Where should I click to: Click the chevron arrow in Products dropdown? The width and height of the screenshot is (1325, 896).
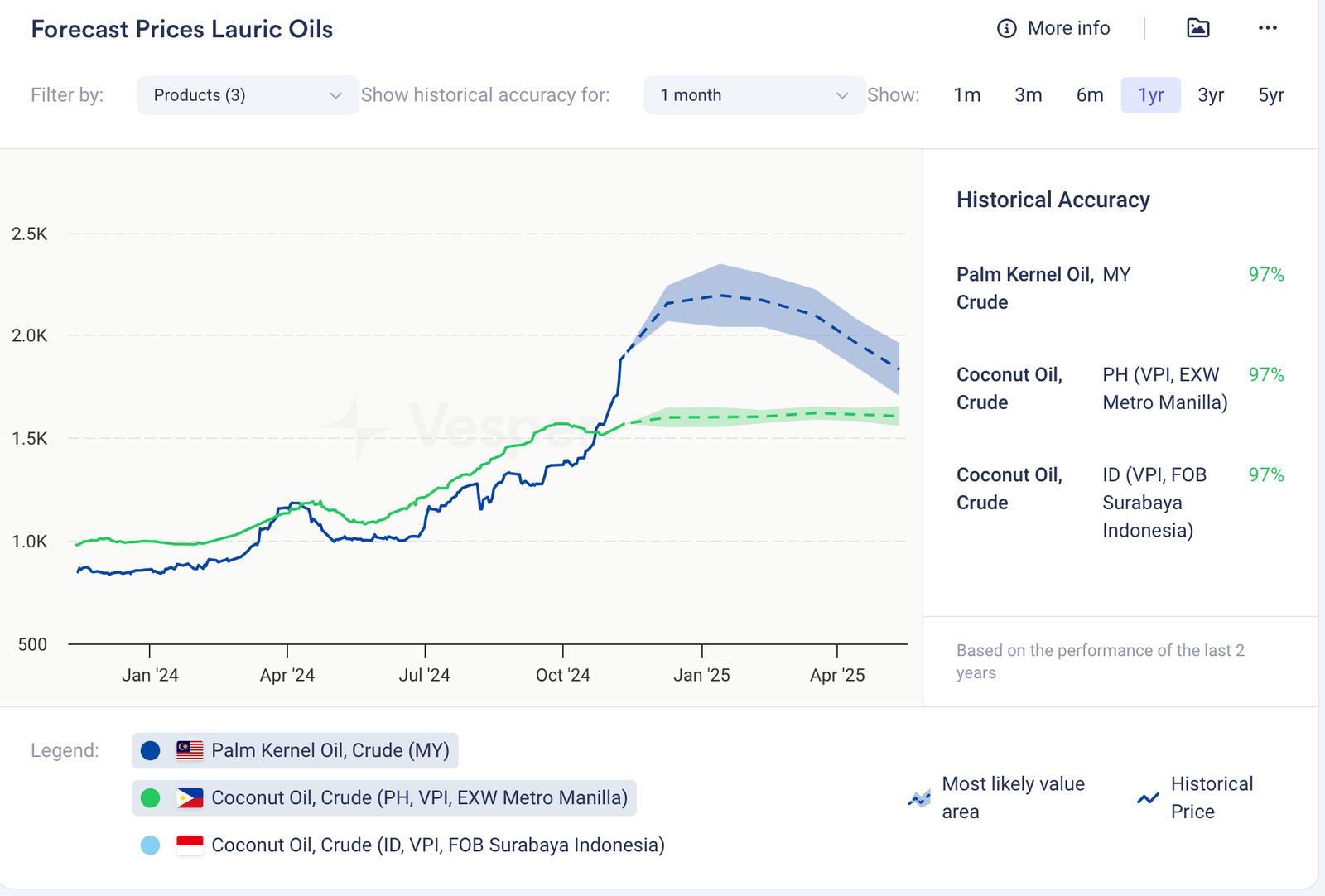[x=335, y=95]
